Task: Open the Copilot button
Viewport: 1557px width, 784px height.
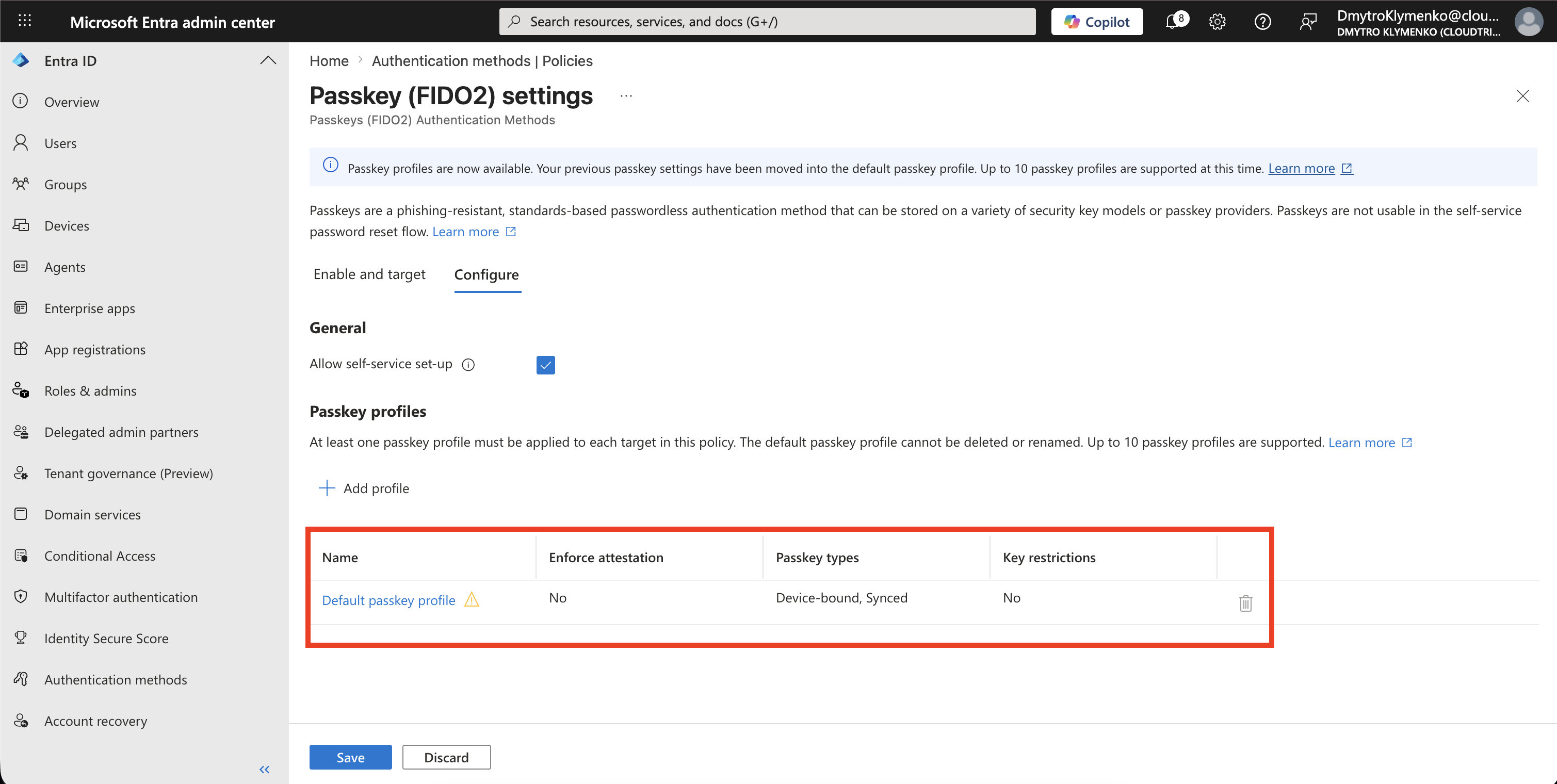Action: [1096, 22]
